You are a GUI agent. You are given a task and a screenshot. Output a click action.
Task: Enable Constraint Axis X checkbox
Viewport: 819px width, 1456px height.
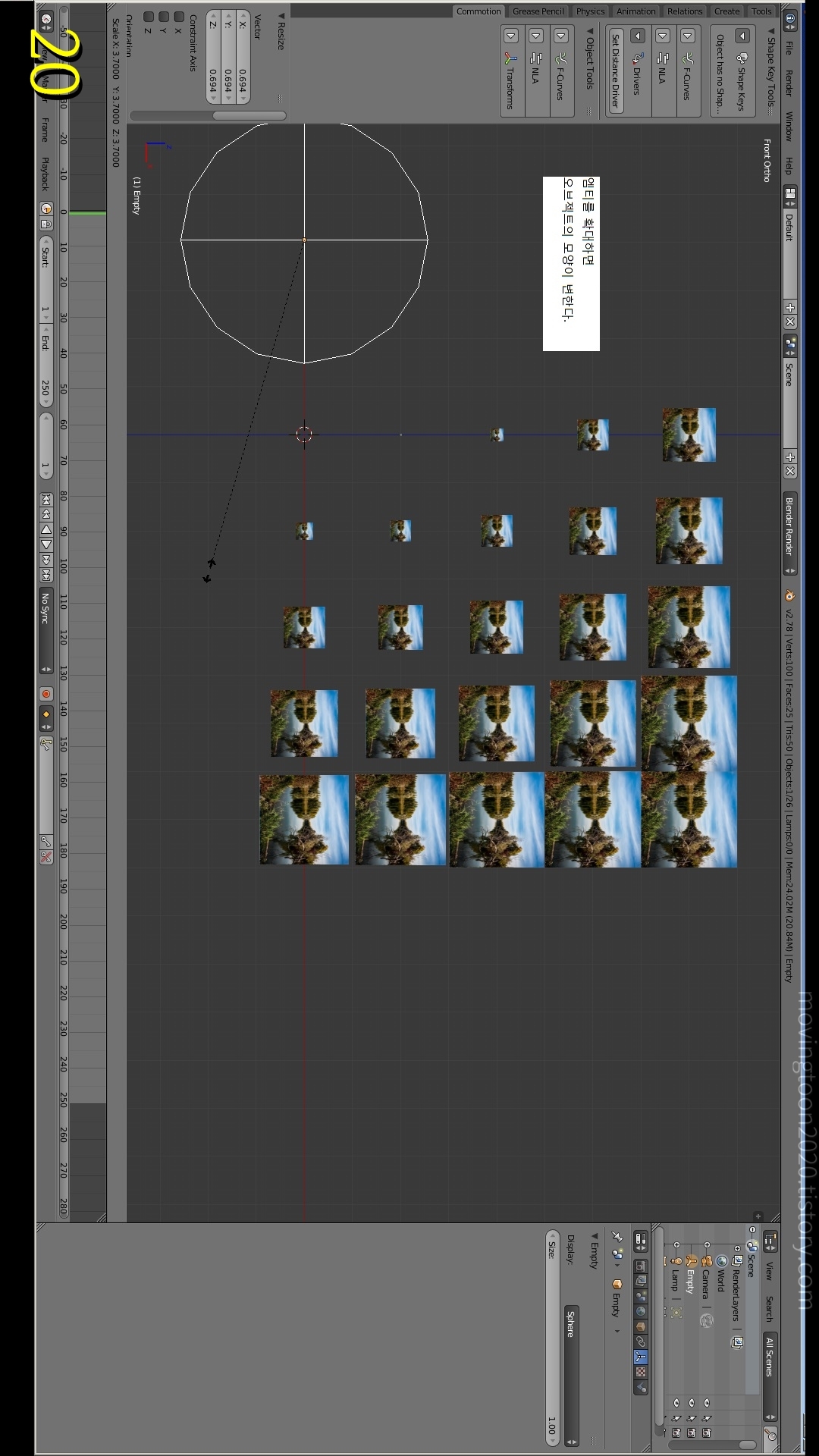coord(179,17)
